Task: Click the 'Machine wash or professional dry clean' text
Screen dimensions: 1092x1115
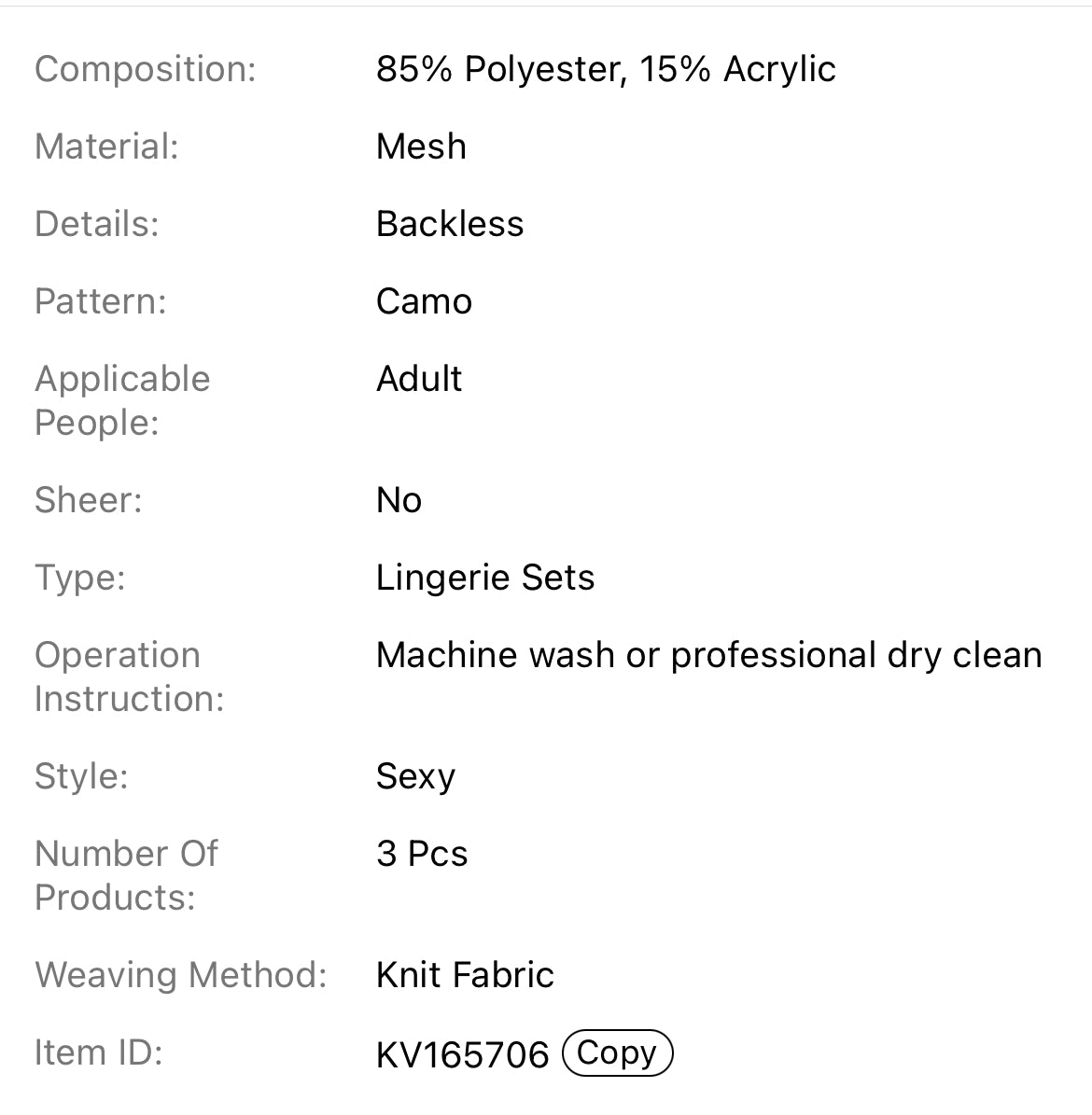Action: pos(708,655)
